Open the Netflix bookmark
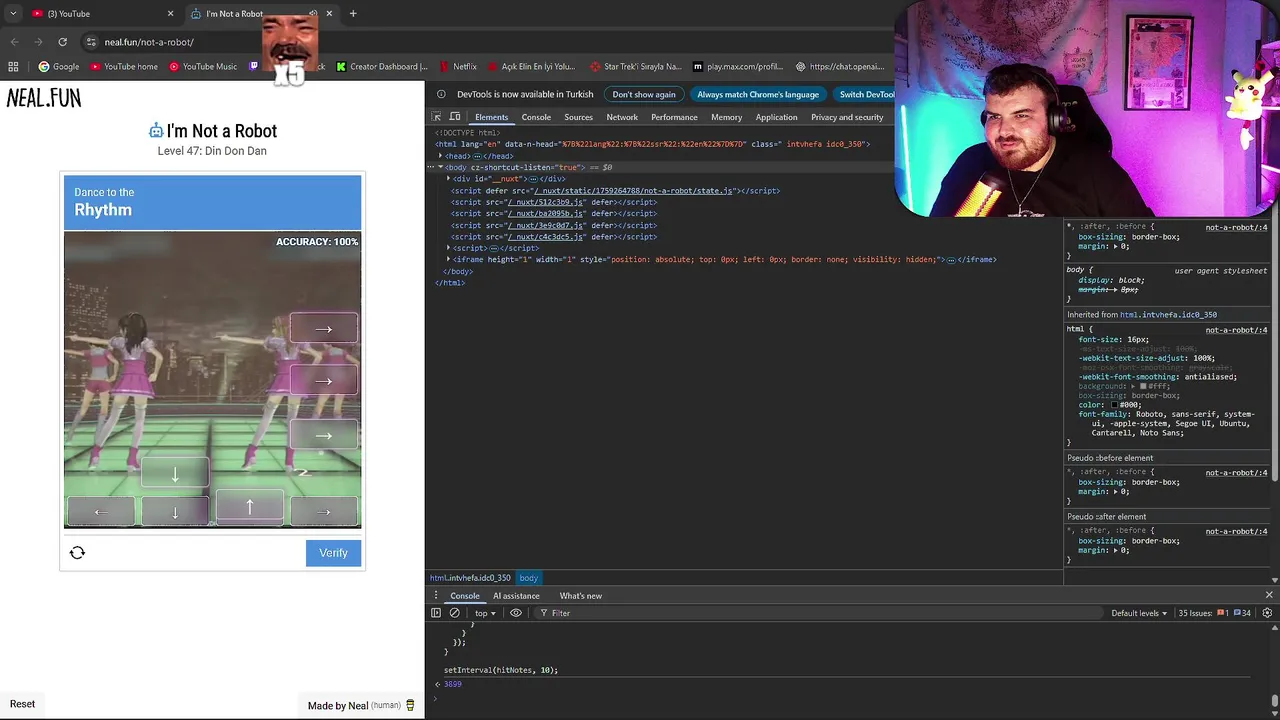Viewport: 1280px width, 720px height. click(x=458, y=67)
